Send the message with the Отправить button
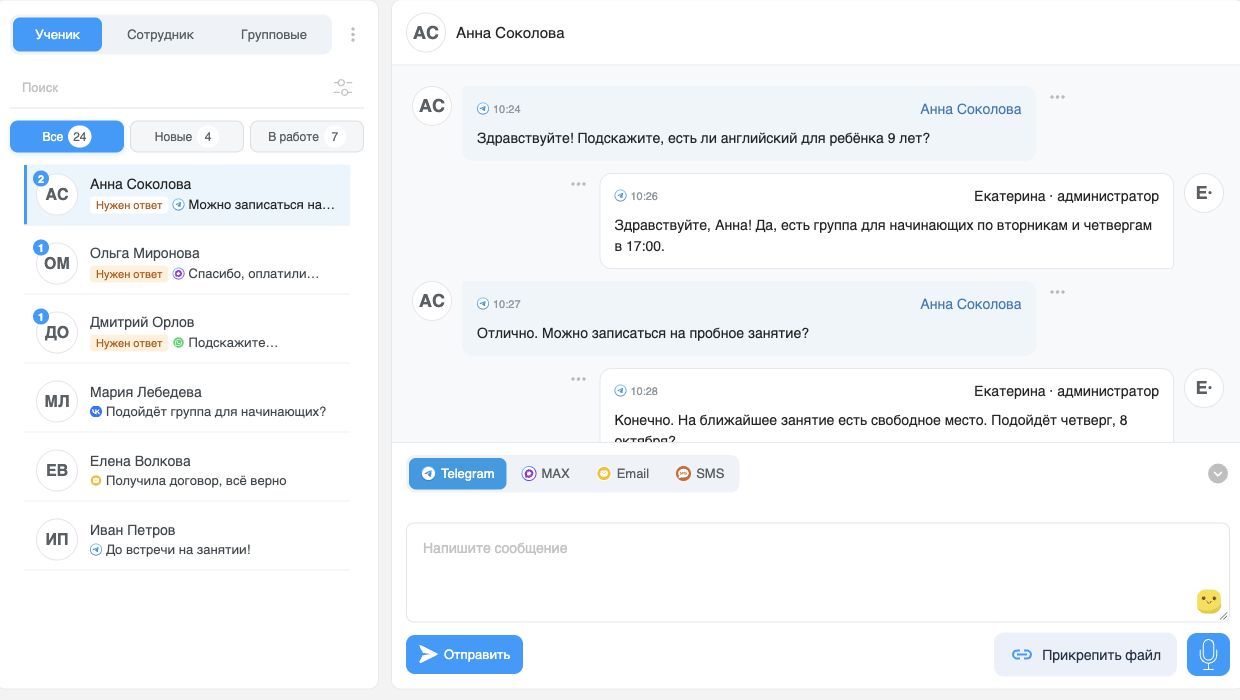 click(464, 655)
